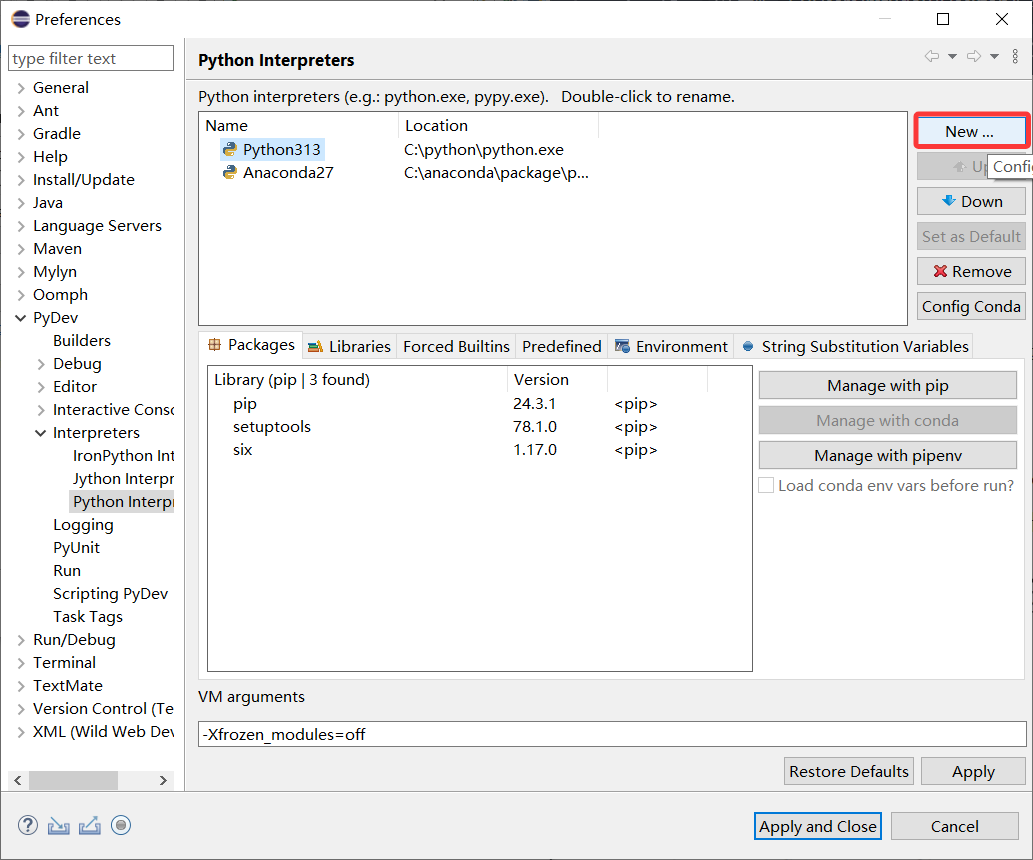1033x860 pixels.
Task: Click the tree scroll right arrow
Action: (163, 780)
